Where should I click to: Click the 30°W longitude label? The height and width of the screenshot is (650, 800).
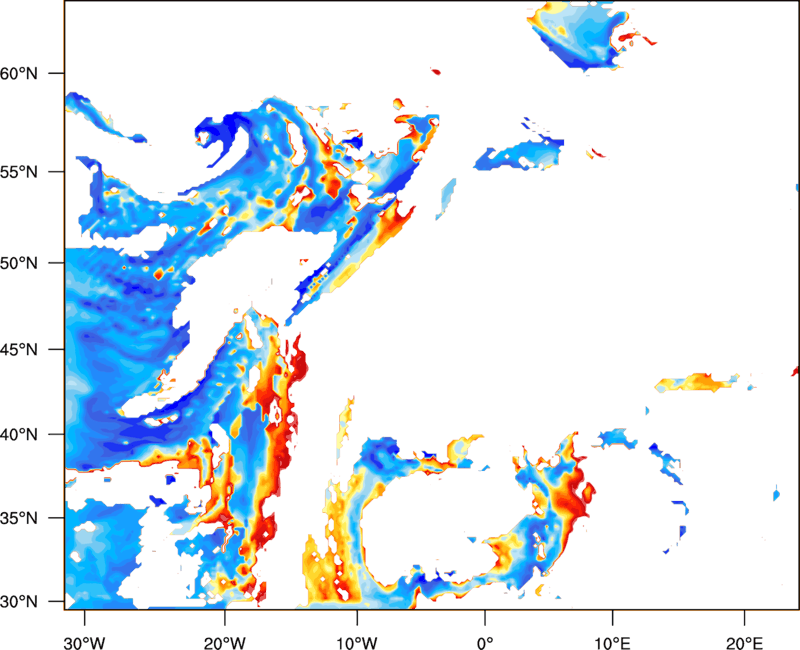coord(85,643)
